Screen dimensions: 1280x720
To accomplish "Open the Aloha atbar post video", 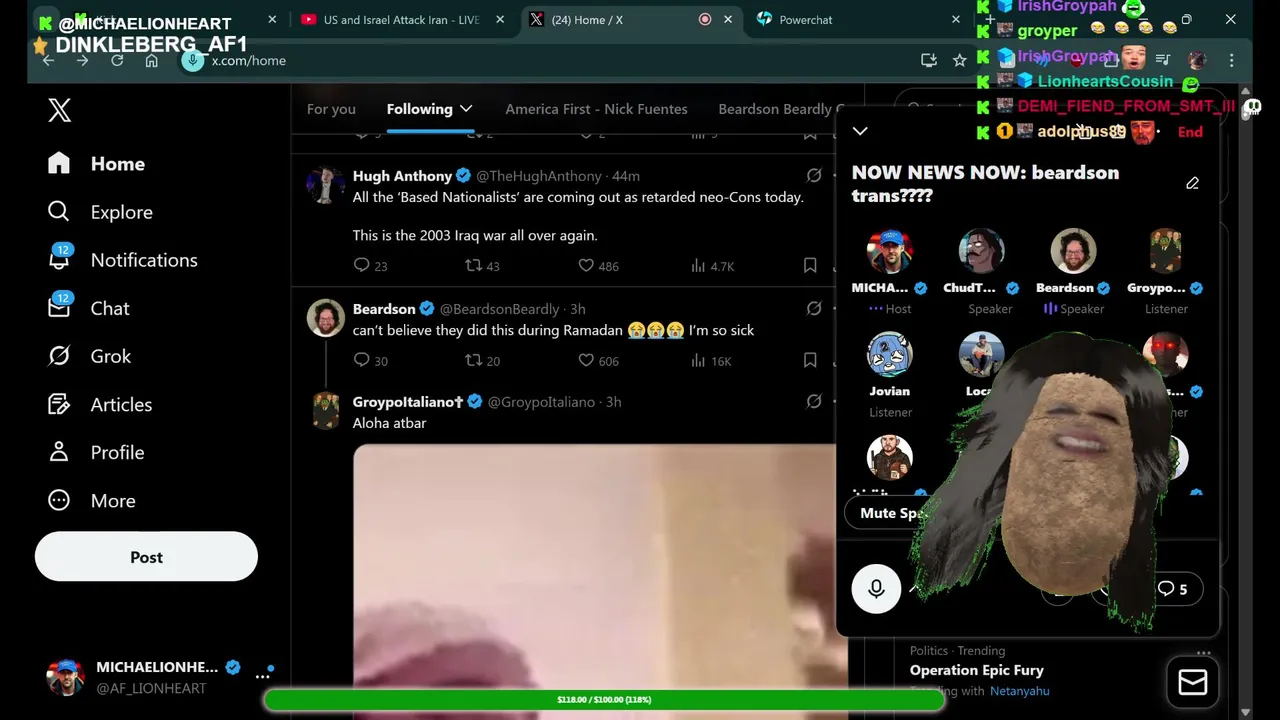I will [x=600, y=580].
